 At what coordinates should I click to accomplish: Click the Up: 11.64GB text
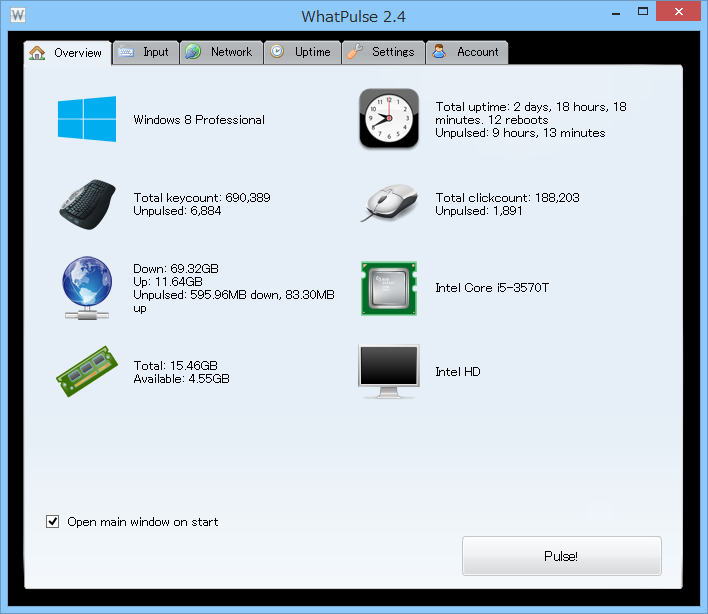tap(168, 282)
